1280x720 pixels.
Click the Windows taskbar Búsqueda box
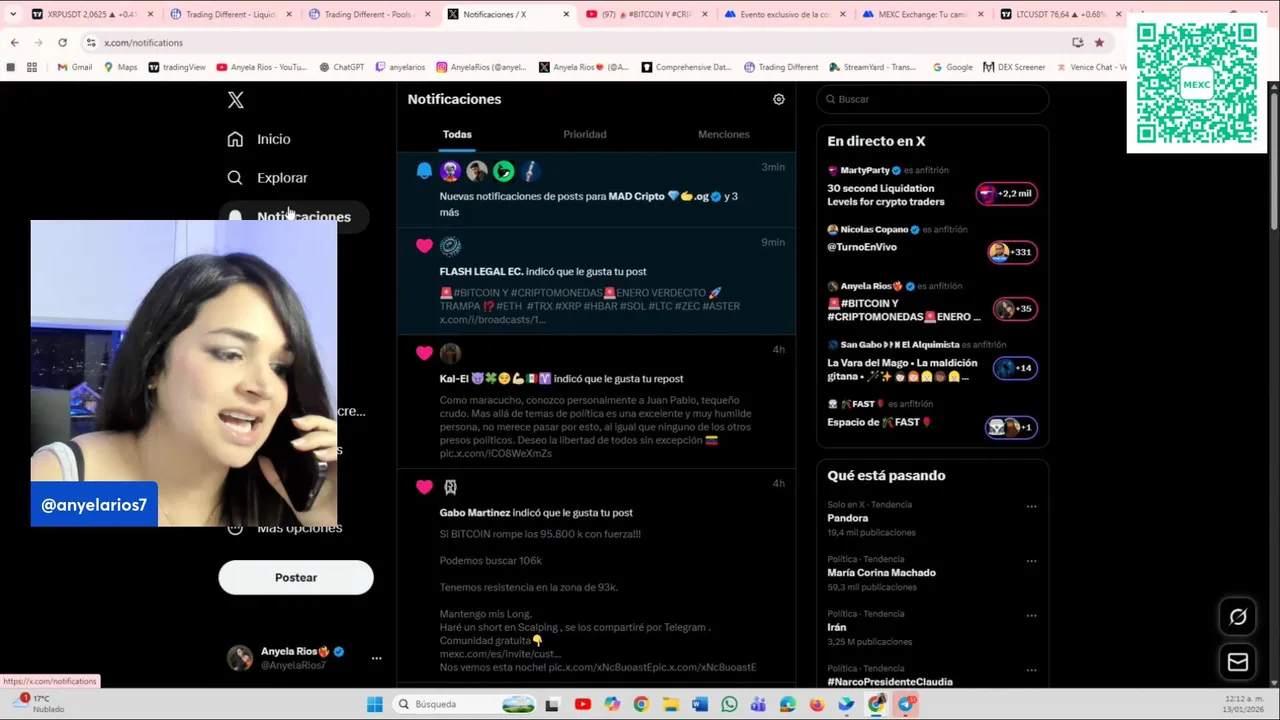coord(465,704)
